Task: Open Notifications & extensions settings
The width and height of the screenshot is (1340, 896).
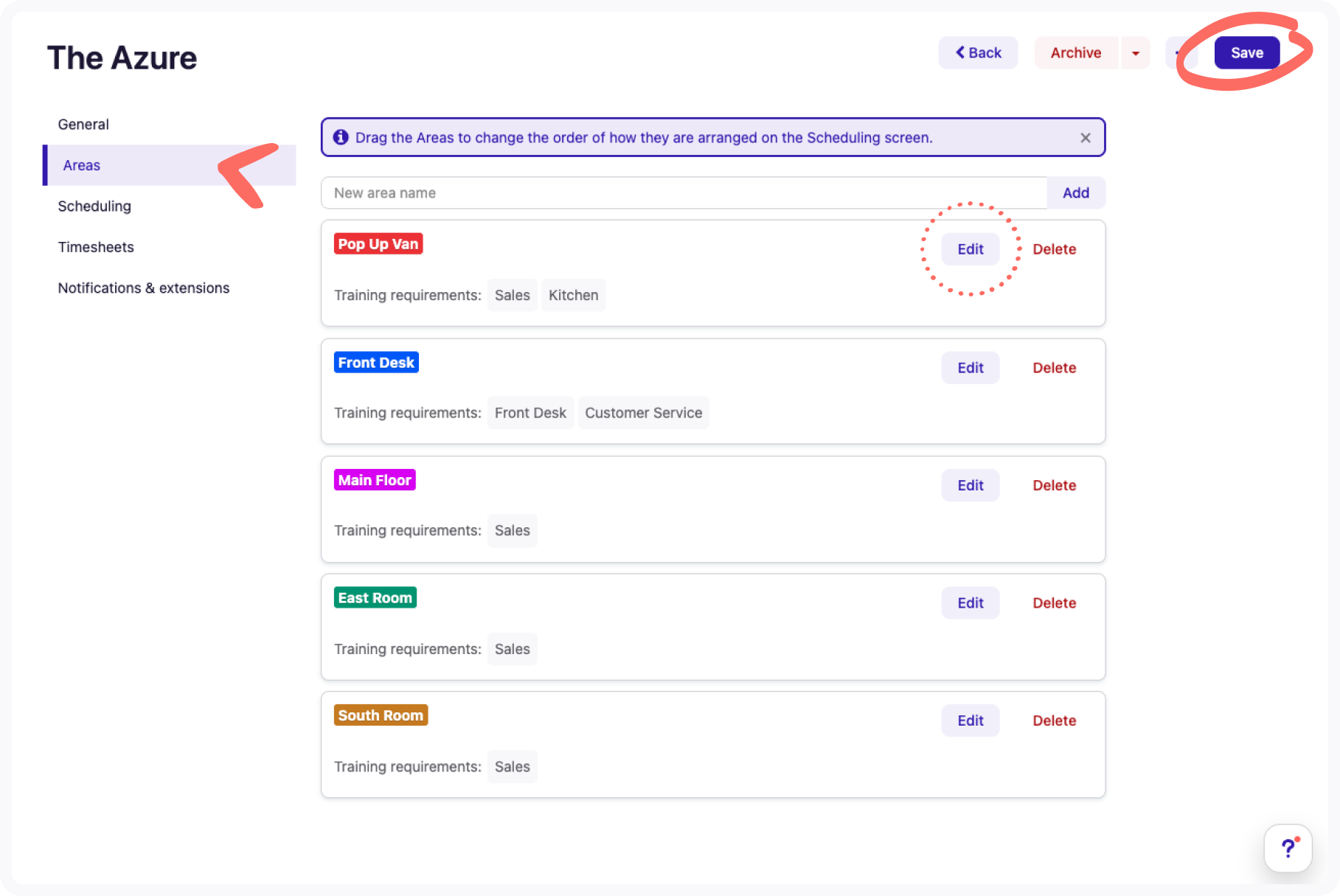Action: click(144, 288)
